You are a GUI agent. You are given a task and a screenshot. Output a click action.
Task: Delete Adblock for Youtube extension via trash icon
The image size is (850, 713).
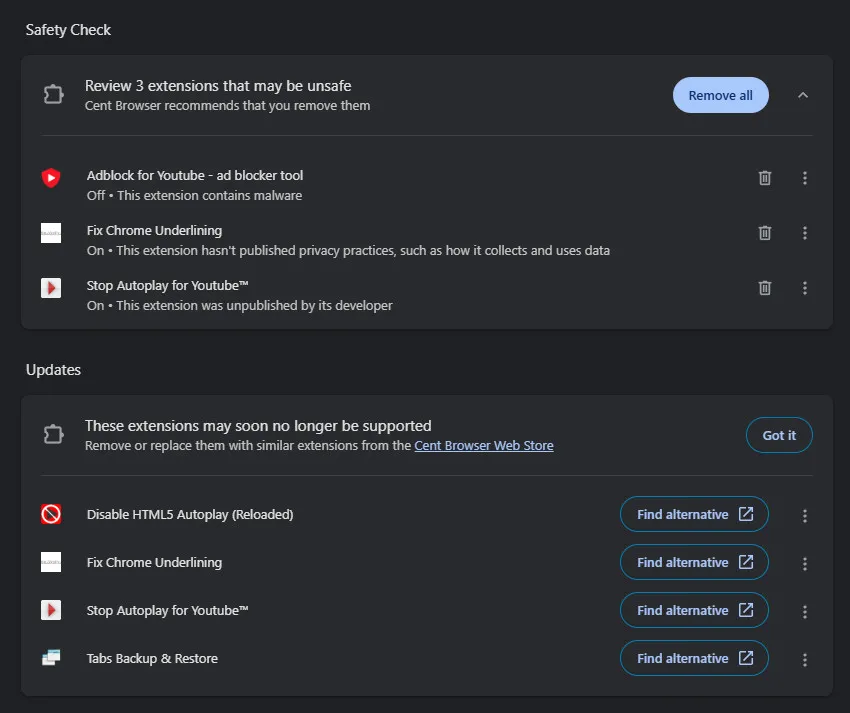pyautogui.click(x=764, y=178)
